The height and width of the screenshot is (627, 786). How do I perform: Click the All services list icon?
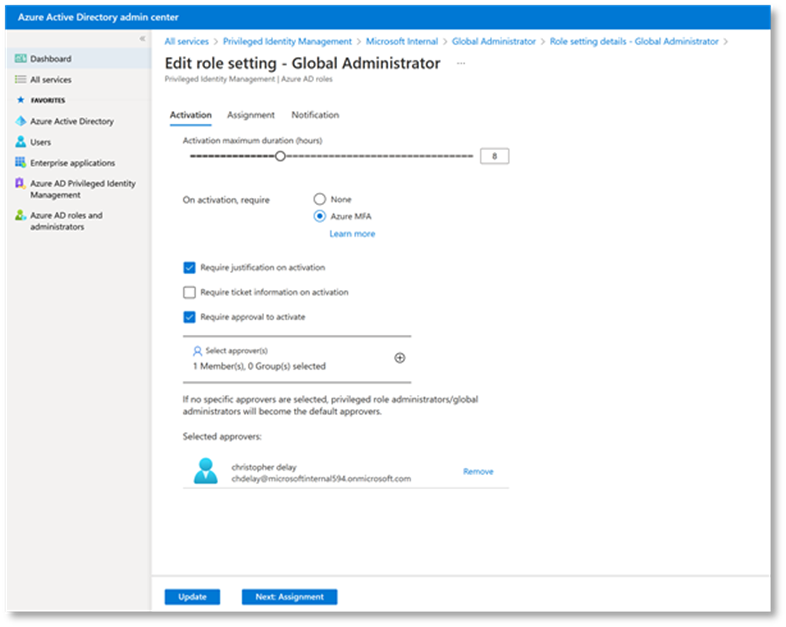(x=20, y=80)
